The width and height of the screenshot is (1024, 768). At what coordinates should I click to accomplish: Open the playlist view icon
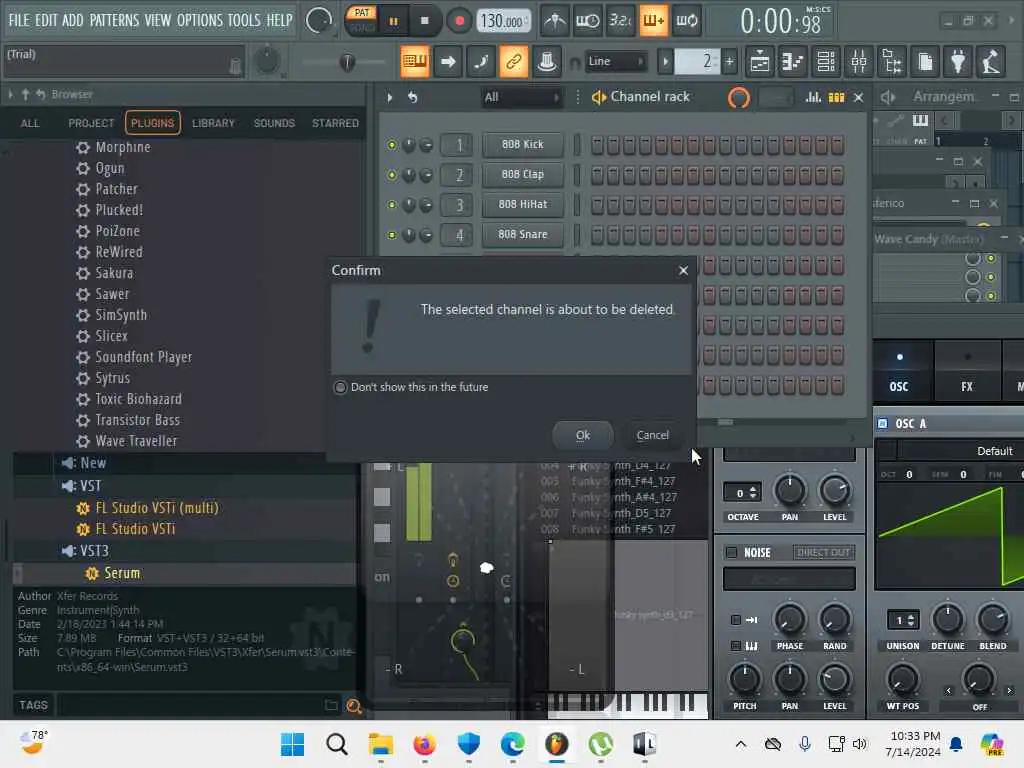pos(760,62)
